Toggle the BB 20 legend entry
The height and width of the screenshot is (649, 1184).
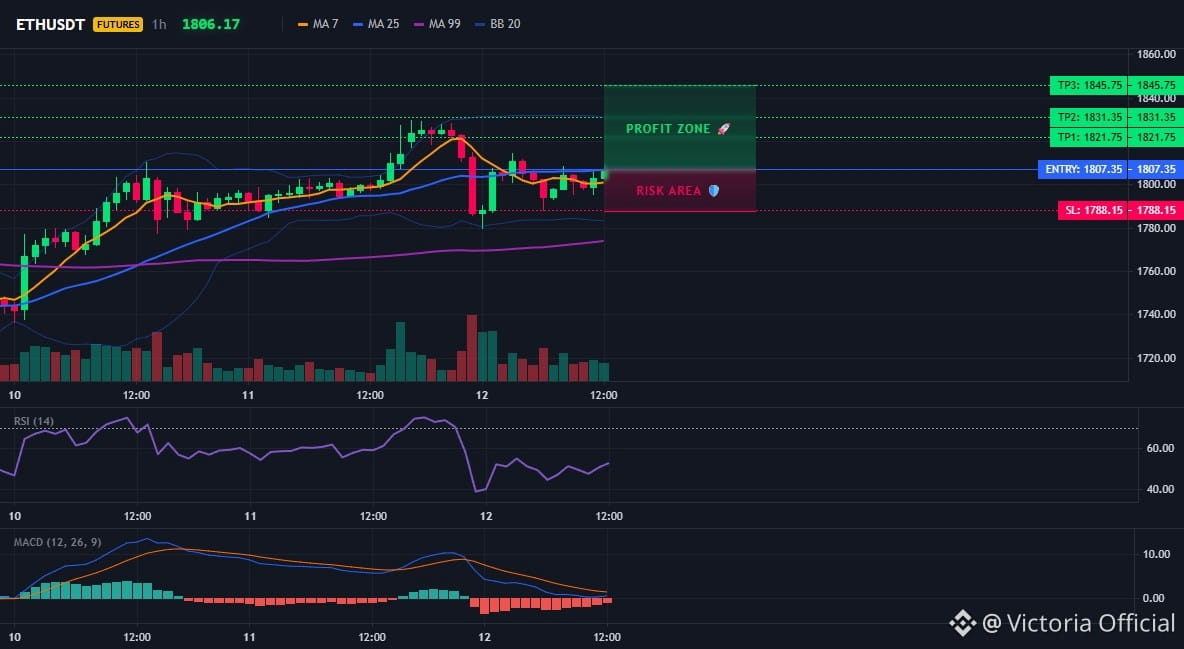click(x=498, y=24)
